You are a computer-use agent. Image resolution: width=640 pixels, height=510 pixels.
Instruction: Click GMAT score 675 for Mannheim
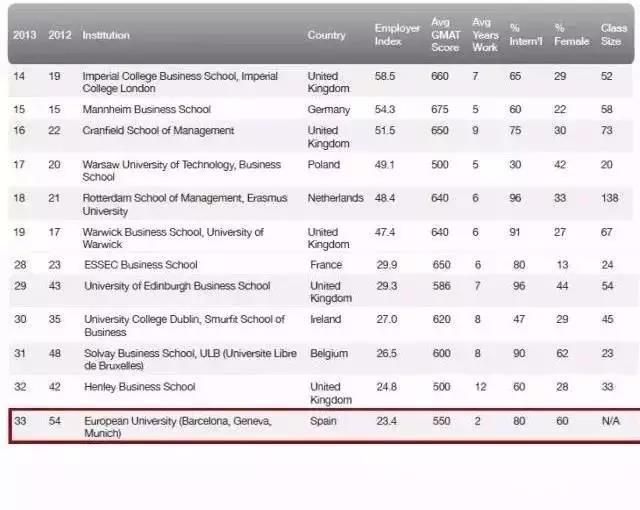[440, 109]
